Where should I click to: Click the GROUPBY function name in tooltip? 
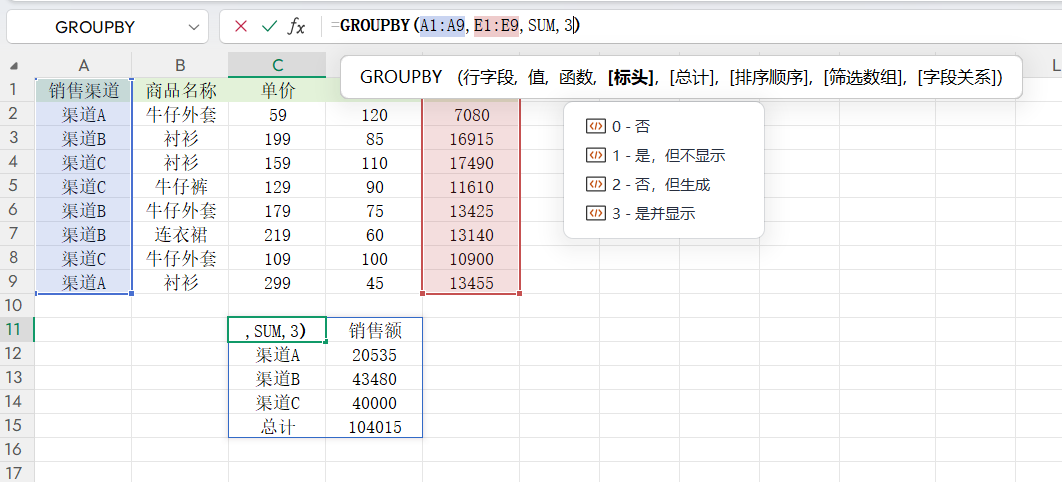click(400, 77)
